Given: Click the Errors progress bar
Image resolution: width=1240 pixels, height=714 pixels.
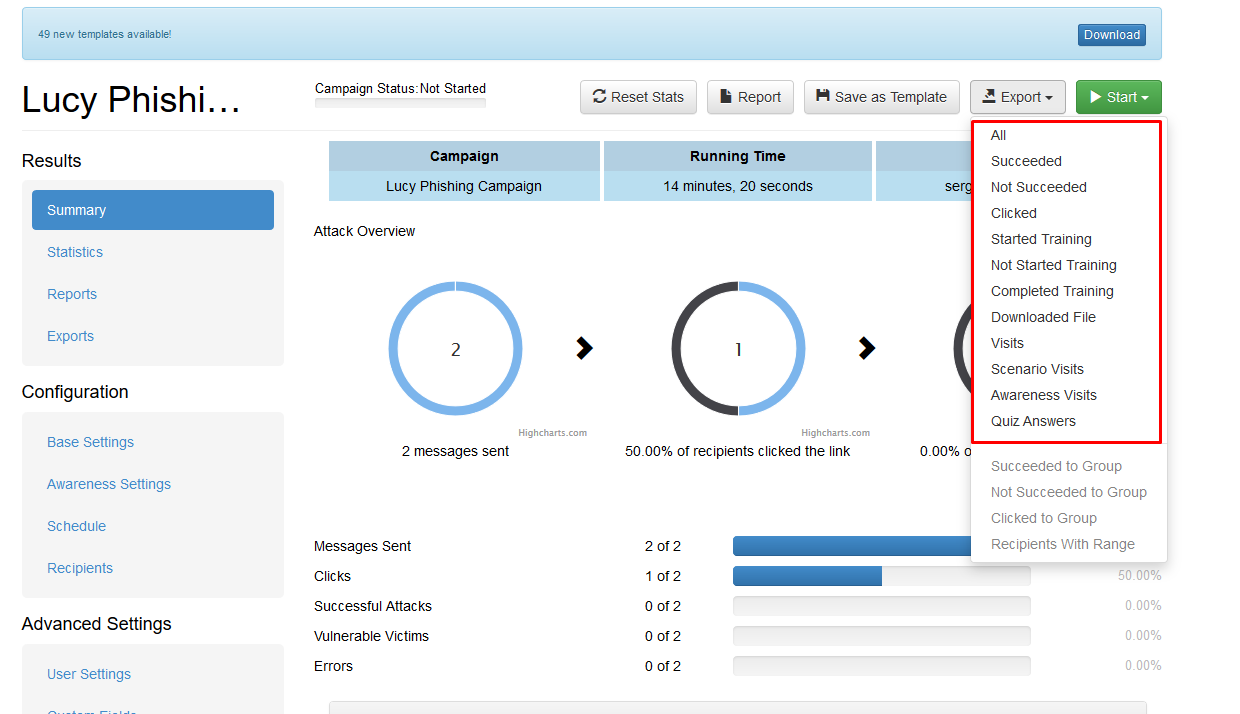Looking at the screenshot, I should (881, 666).
